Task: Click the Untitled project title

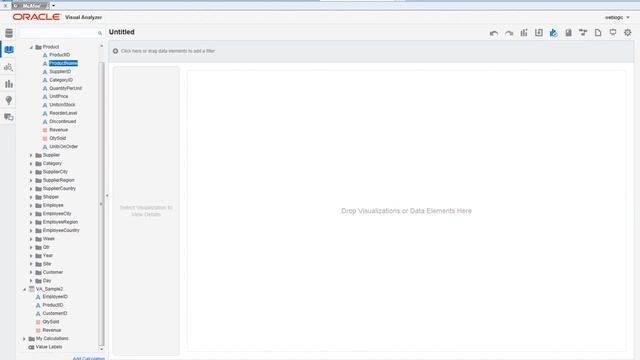Action: click(122, 32)
